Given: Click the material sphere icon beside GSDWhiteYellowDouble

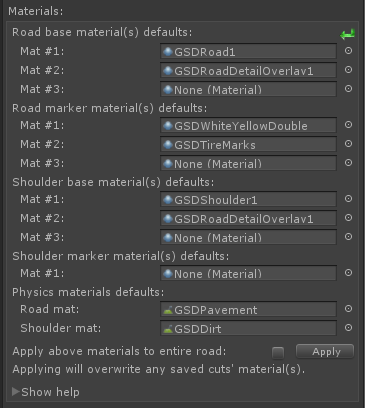Looking at the screenshot, I should click(x=168, y=125).
